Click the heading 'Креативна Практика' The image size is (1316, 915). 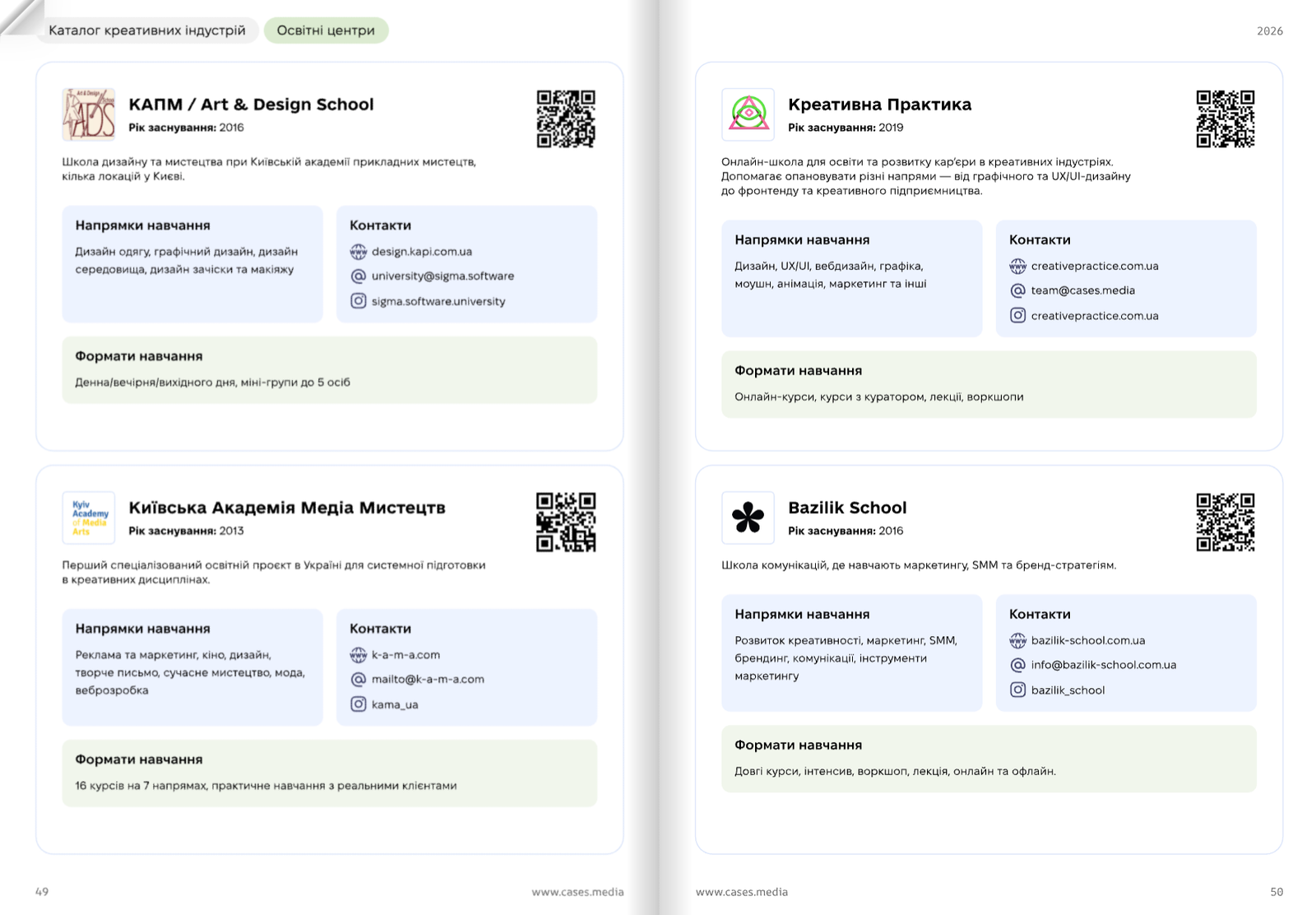click(x=879, y=105)
